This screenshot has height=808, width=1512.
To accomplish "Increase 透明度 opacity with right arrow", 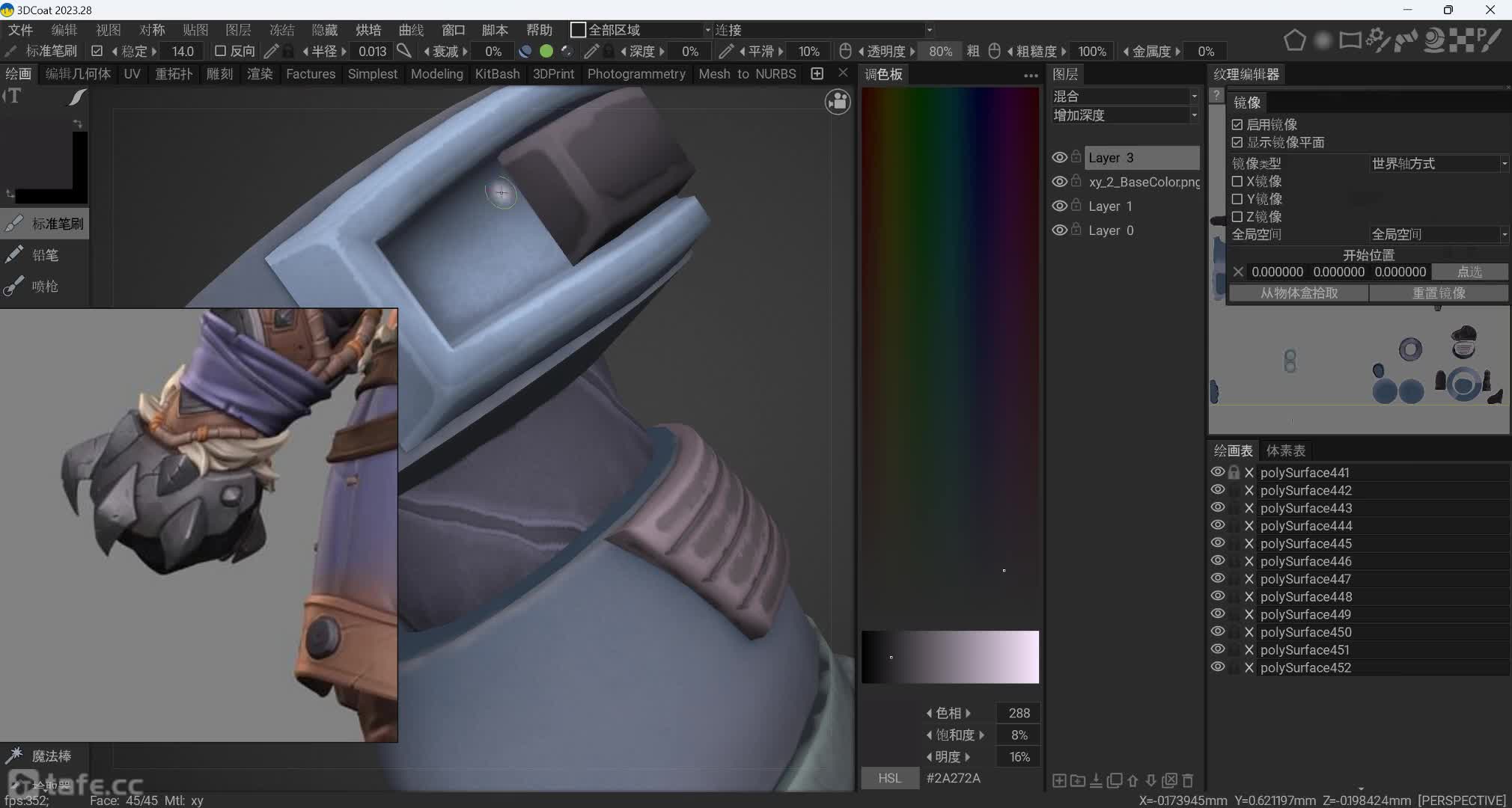I will click(x=912, y=51).
